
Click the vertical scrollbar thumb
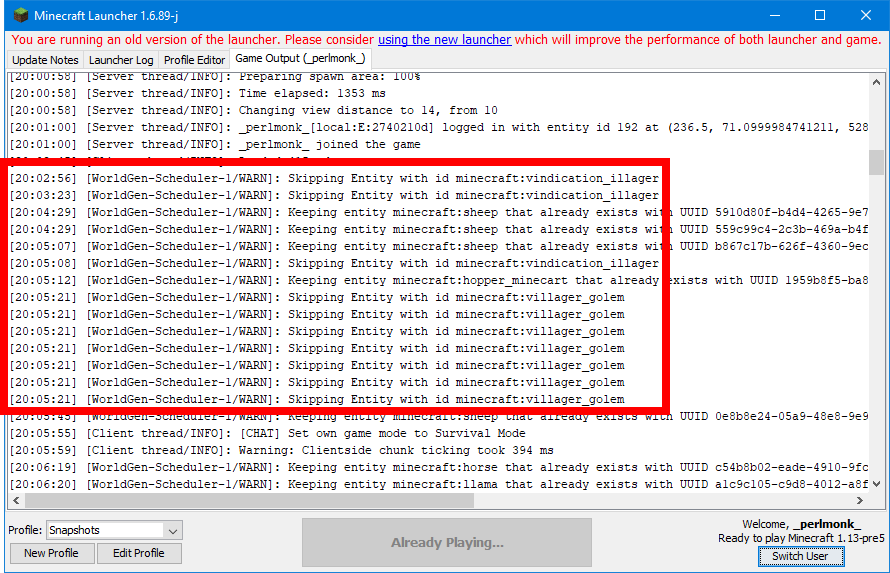click(x=876, y=163)
